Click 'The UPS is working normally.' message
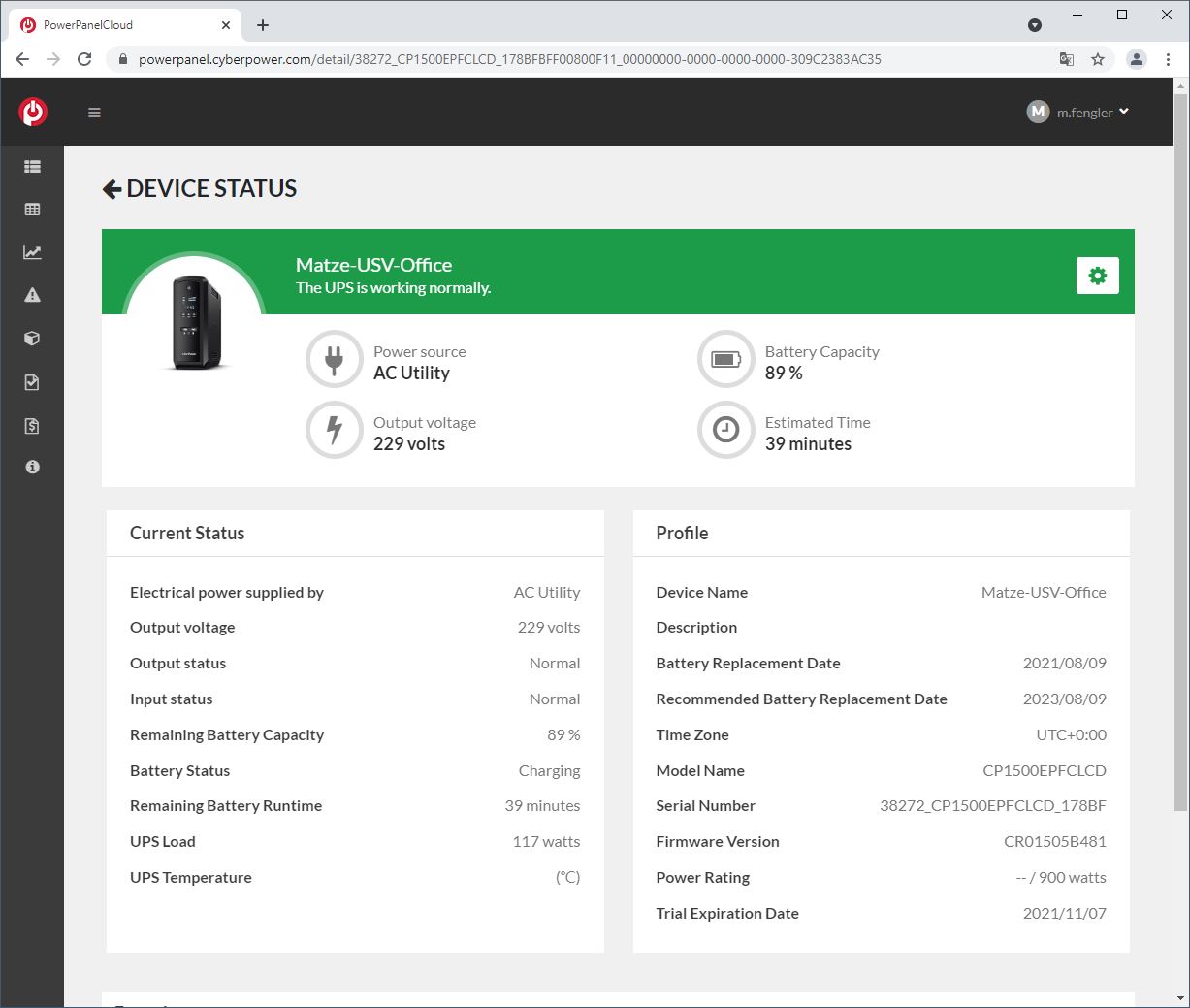Screen dimensions: 1190x1008 coord(393,288)
